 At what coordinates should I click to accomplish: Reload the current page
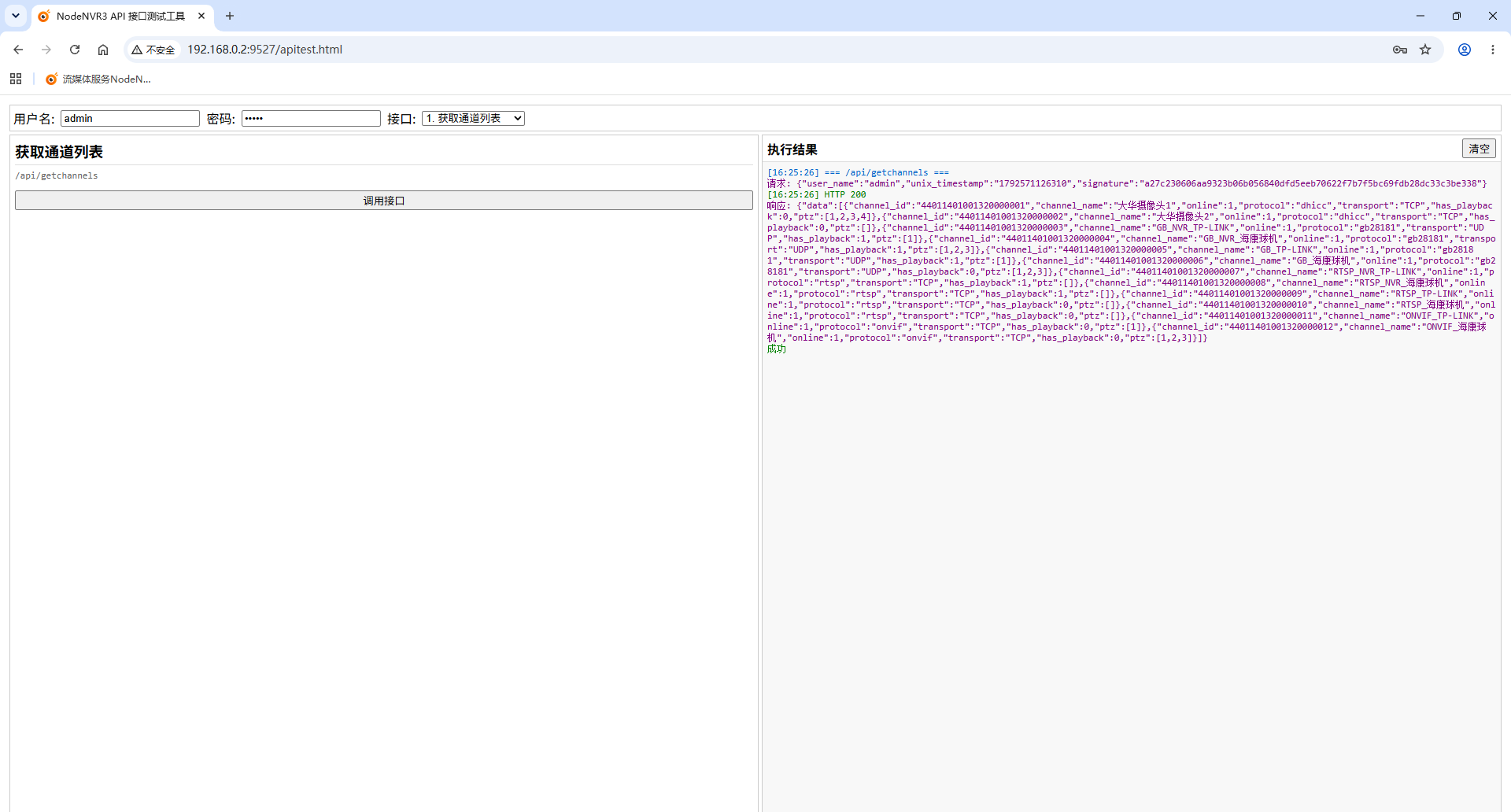tap(75, 50)
